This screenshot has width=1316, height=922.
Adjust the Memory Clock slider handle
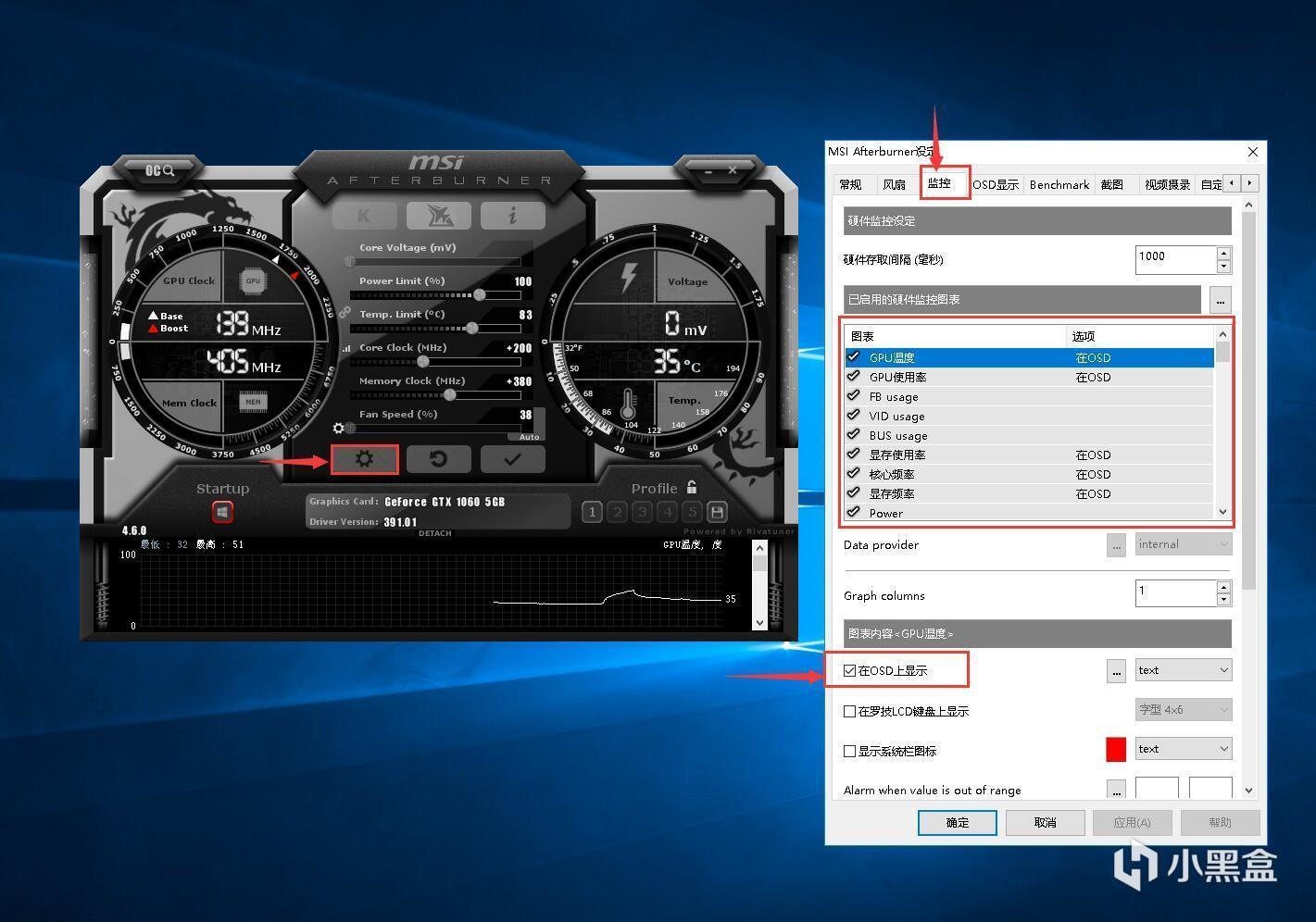pos(450,395)
